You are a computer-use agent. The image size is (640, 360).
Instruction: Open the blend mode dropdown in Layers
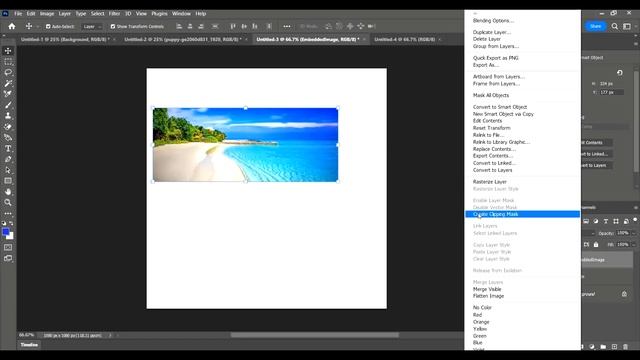[593, 233]
